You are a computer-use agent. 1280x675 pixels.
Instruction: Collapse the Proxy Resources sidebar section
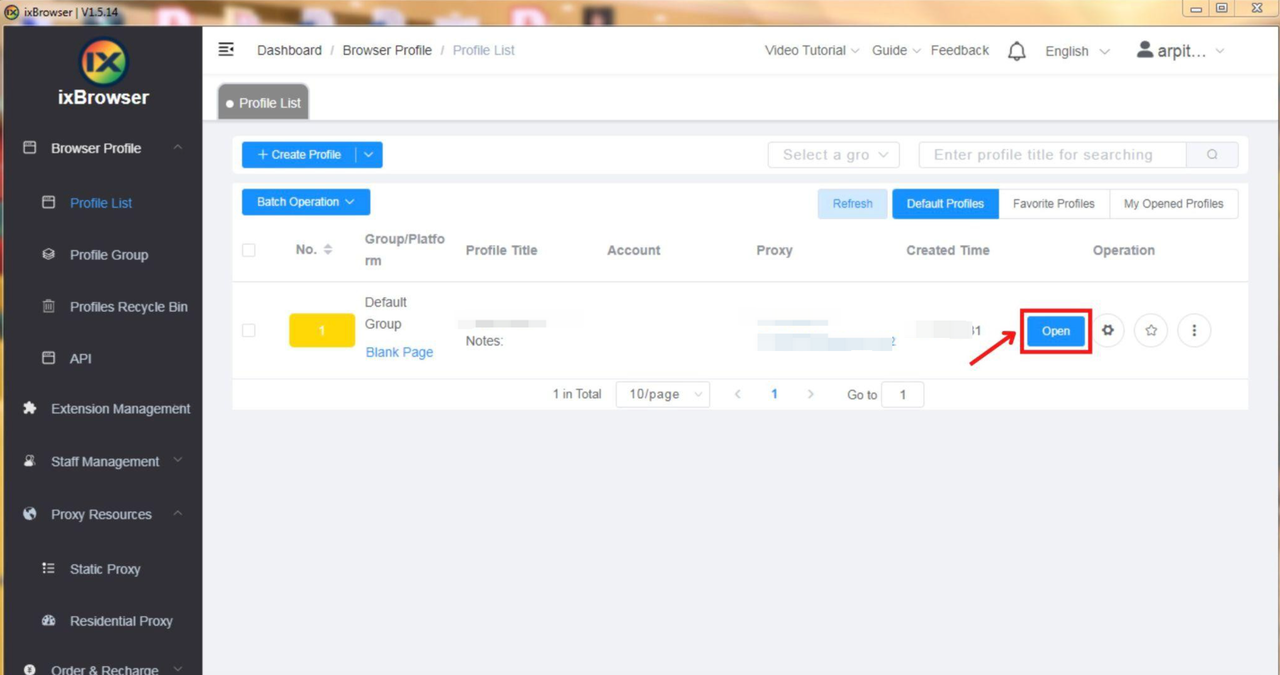point(177,514)
